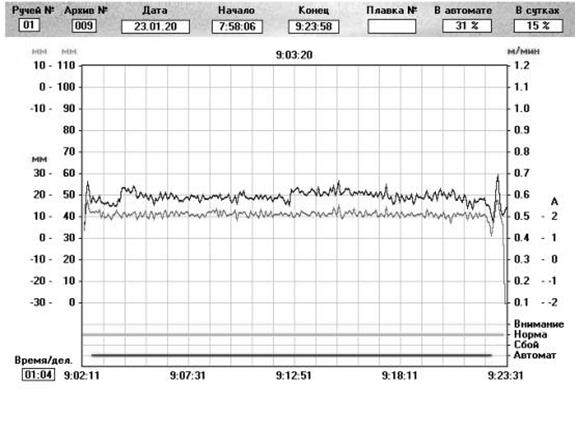Click the 9:02:11 start time label

(81, 376)
